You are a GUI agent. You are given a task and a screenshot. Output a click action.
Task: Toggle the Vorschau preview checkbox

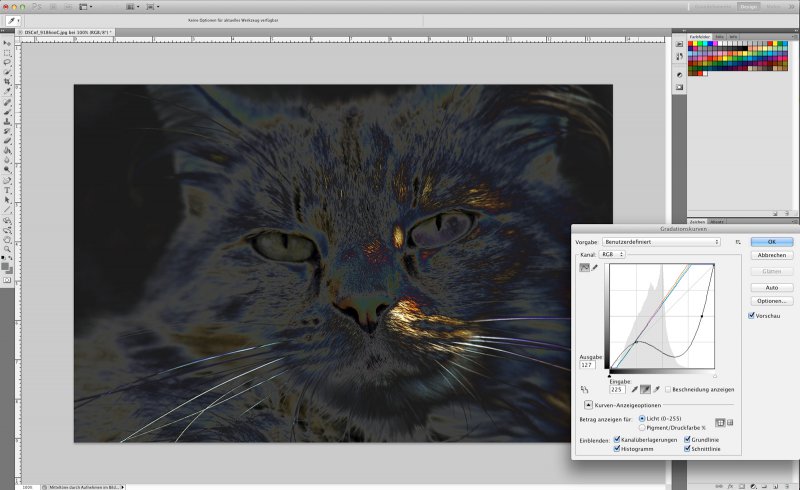[x=752, y=315]
